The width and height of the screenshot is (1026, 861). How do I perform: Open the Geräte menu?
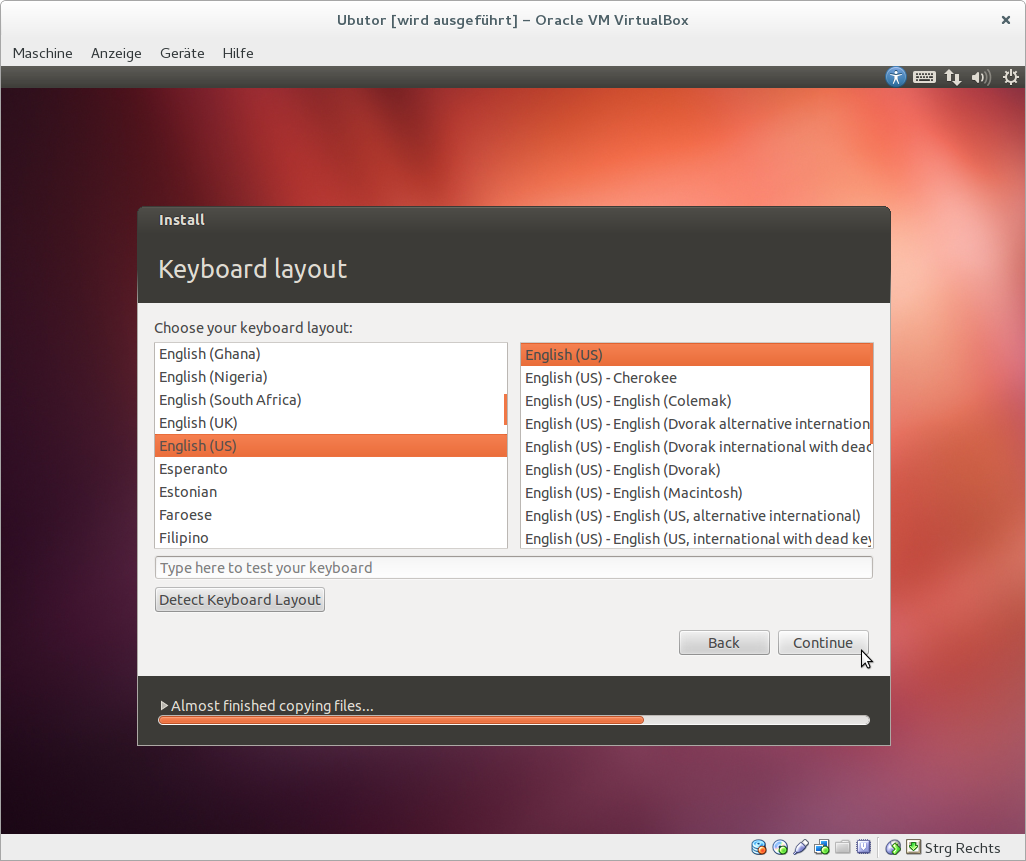point(181,53)
